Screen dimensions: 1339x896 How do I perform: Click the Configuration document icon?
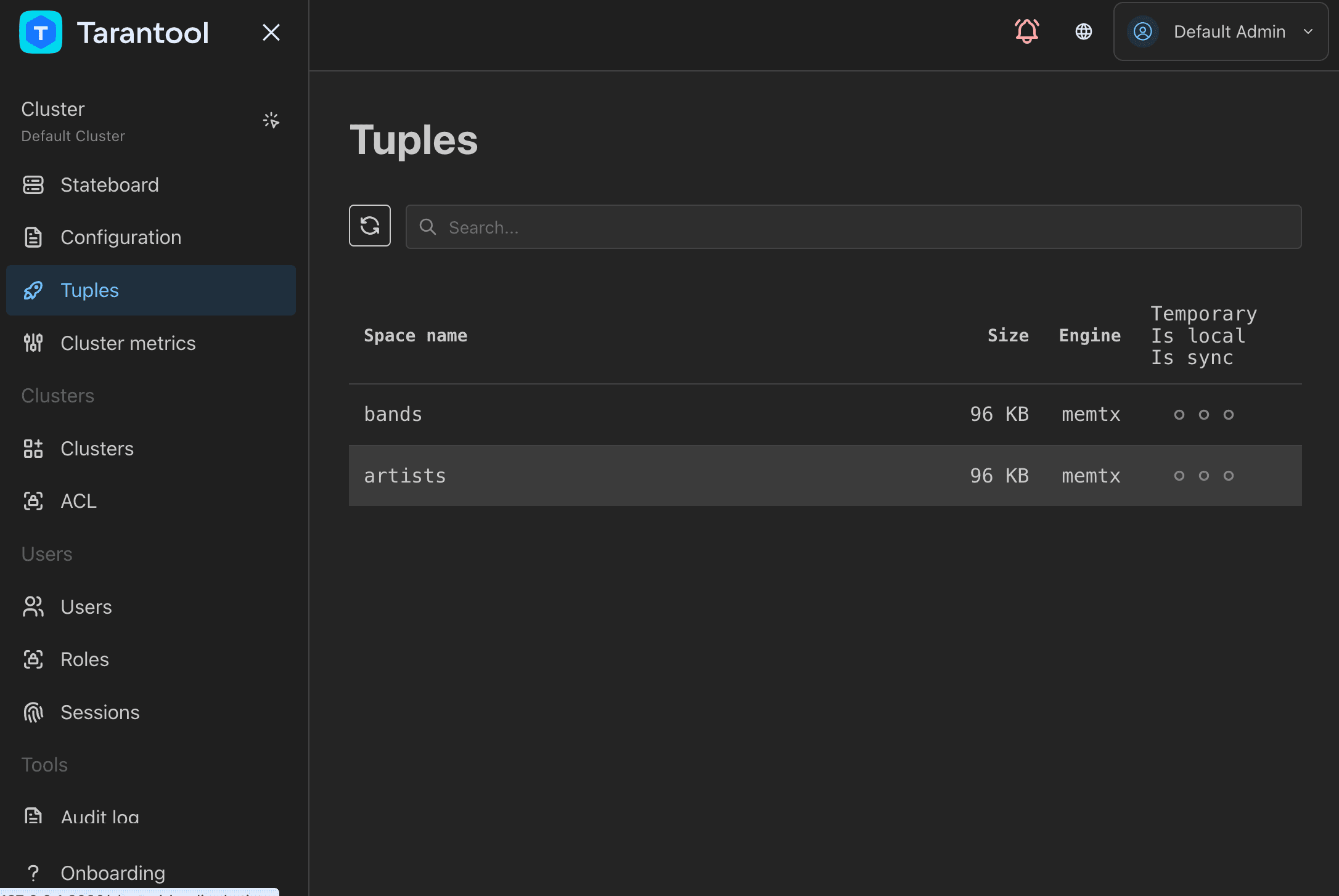point(33,237)
